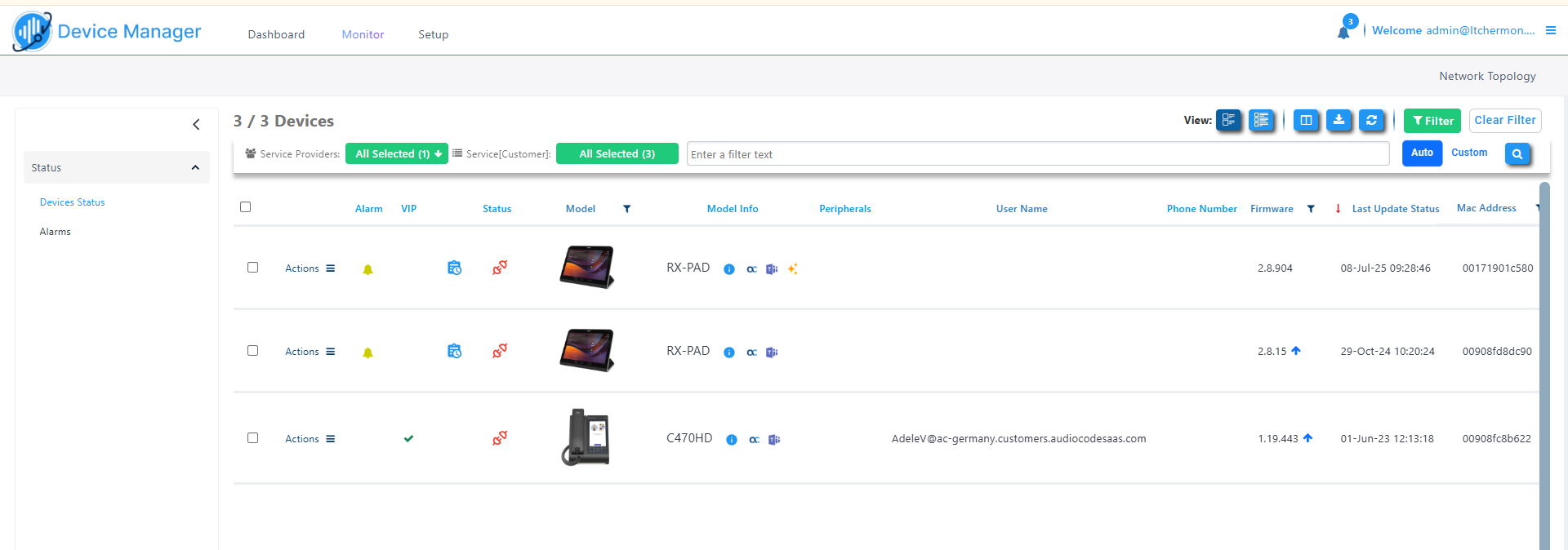Open Actions menu for the C470HD device
The height and width of the screenshot is (550, 1568).
coord(310,439)
